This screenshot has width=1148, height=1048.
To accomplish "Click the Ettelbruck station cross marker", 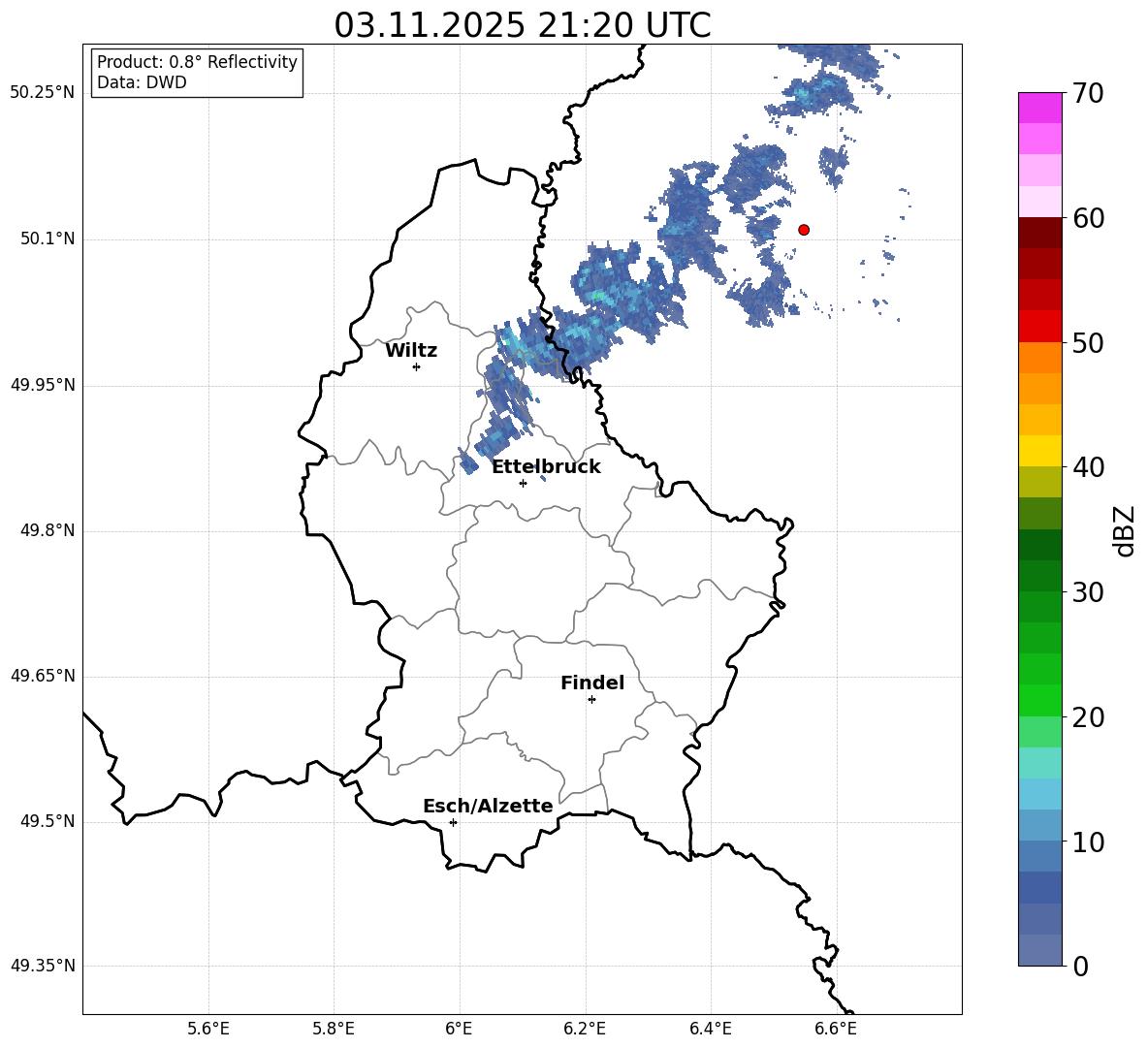I will click(523, 483).
